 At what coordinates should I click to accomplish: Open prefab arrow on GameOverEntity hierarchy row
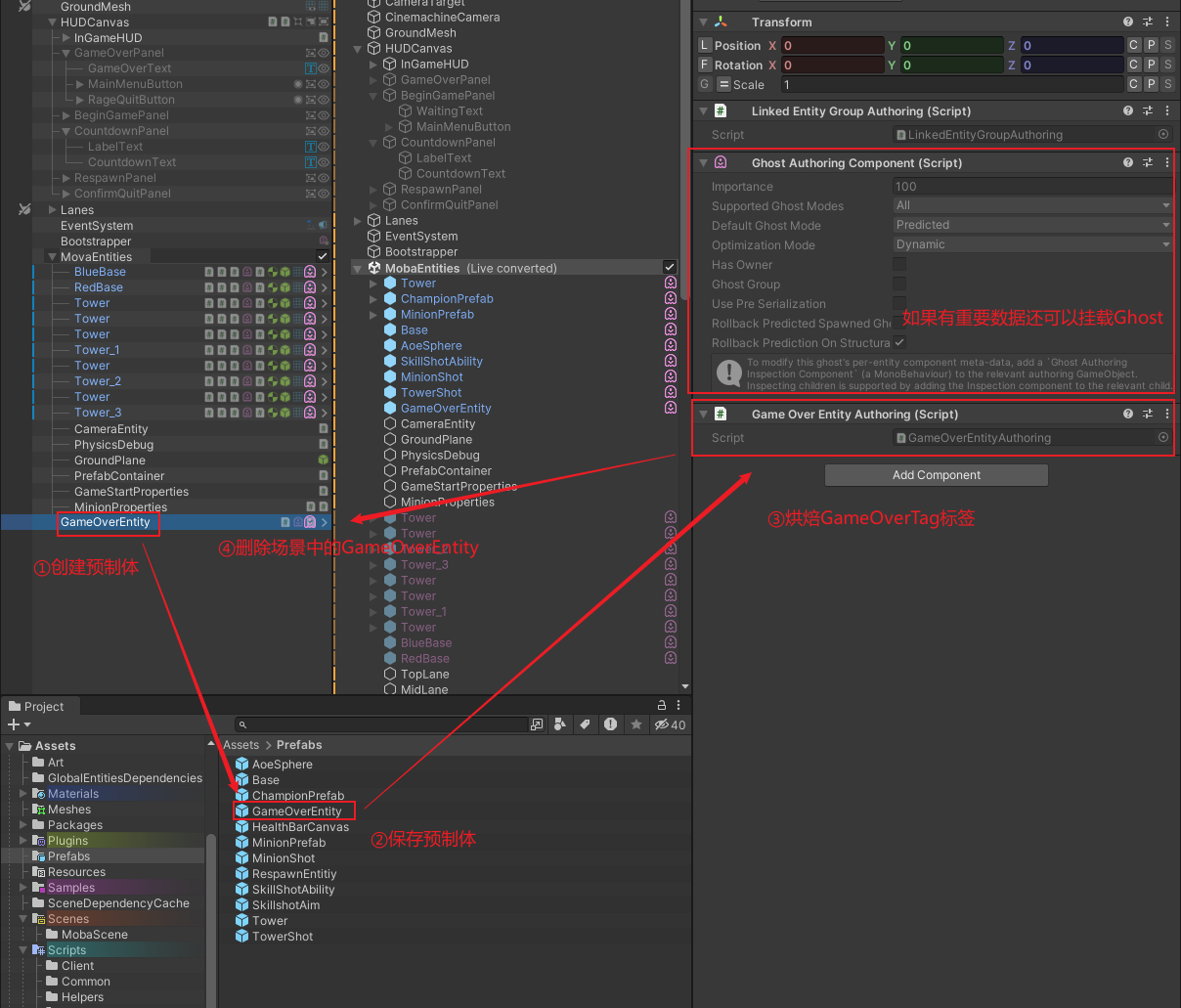click(x=325, y=522)
